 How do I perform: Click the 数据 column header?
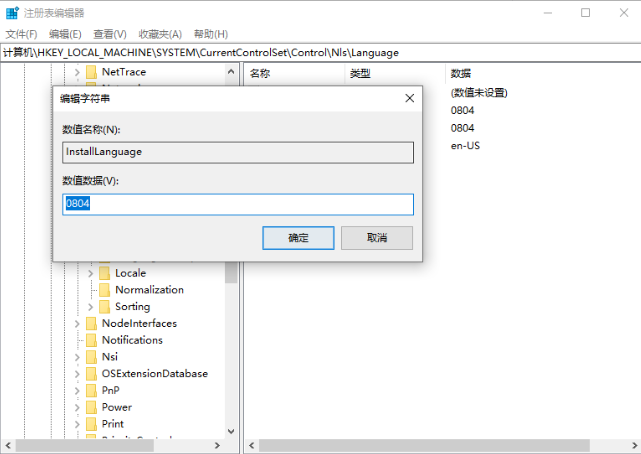461,73
